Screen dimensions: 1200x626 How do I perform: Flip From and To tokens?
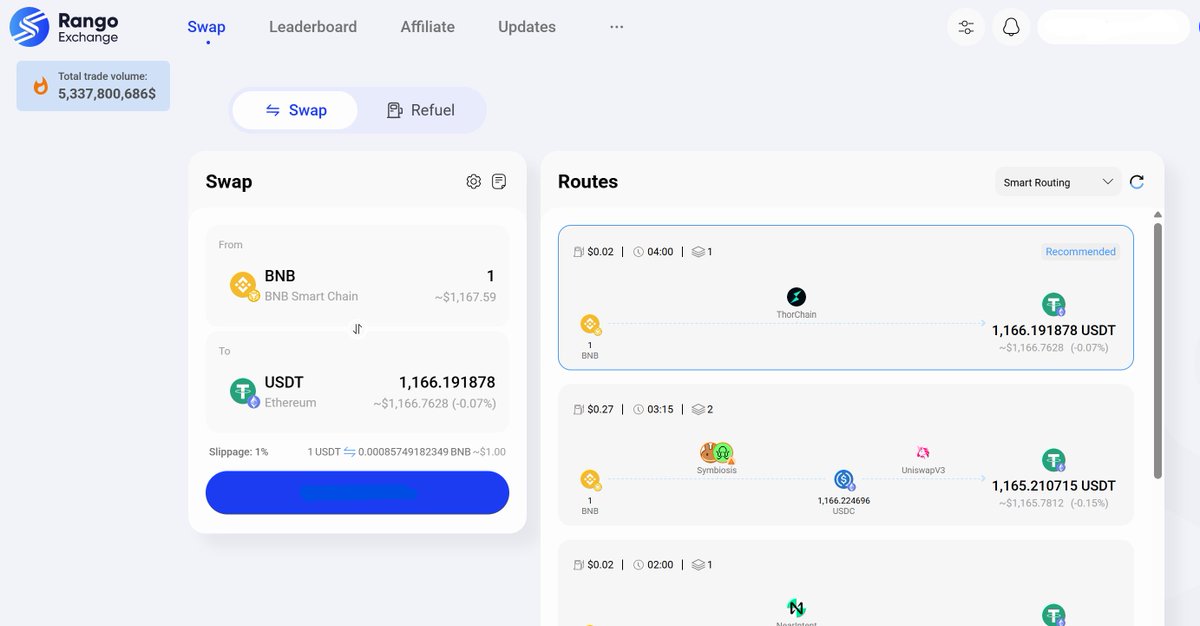(357, 328)
